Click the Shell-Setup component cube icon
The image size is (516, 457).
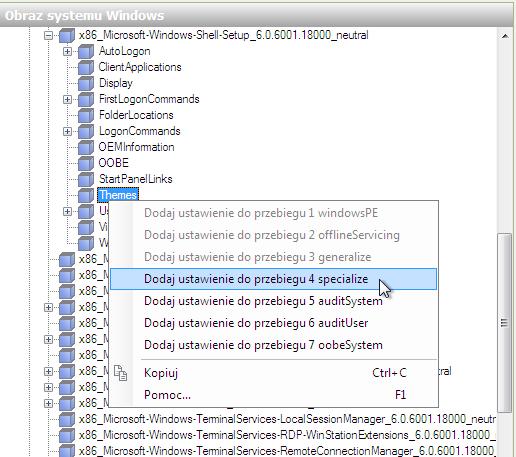pos(67,35)
